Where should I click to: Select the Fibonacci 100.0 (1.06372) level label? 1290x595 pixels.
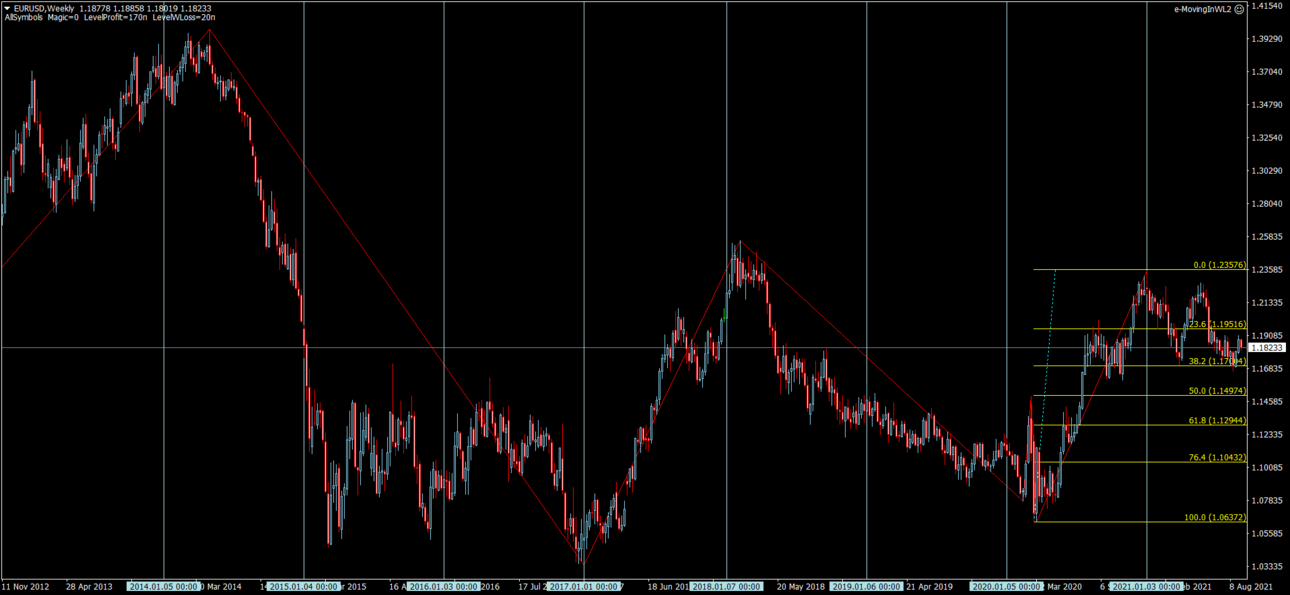pyautogui.click(x=1215, y=517)
